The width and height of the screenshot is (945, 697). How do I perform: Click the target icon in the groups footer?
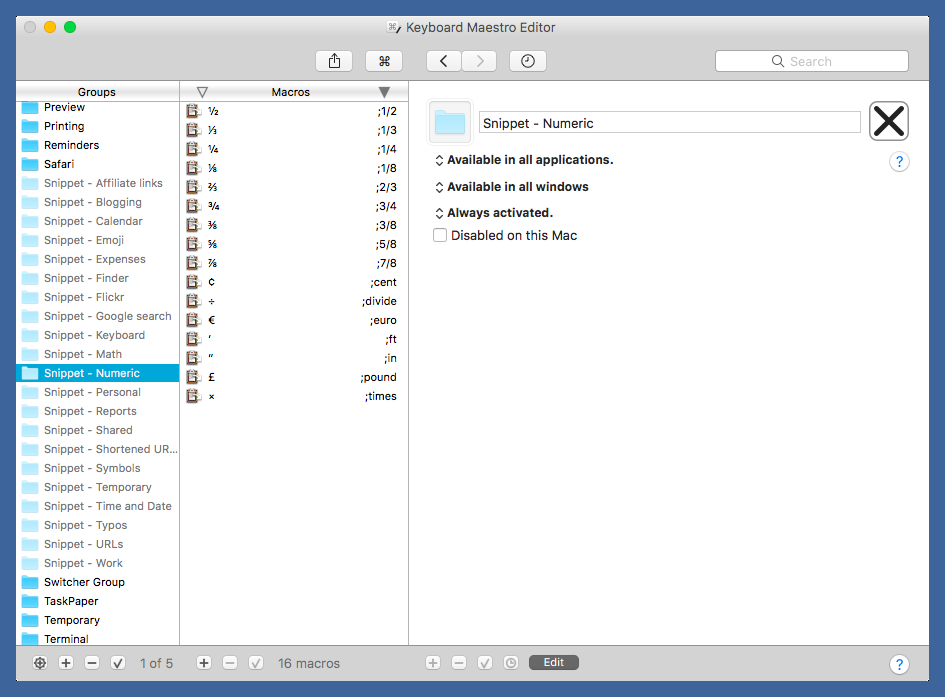pyautogui.click(x=40, y=663)
